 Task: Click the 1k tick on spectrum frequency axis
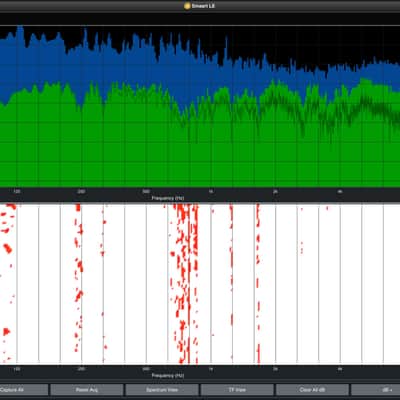pos(211,192)
